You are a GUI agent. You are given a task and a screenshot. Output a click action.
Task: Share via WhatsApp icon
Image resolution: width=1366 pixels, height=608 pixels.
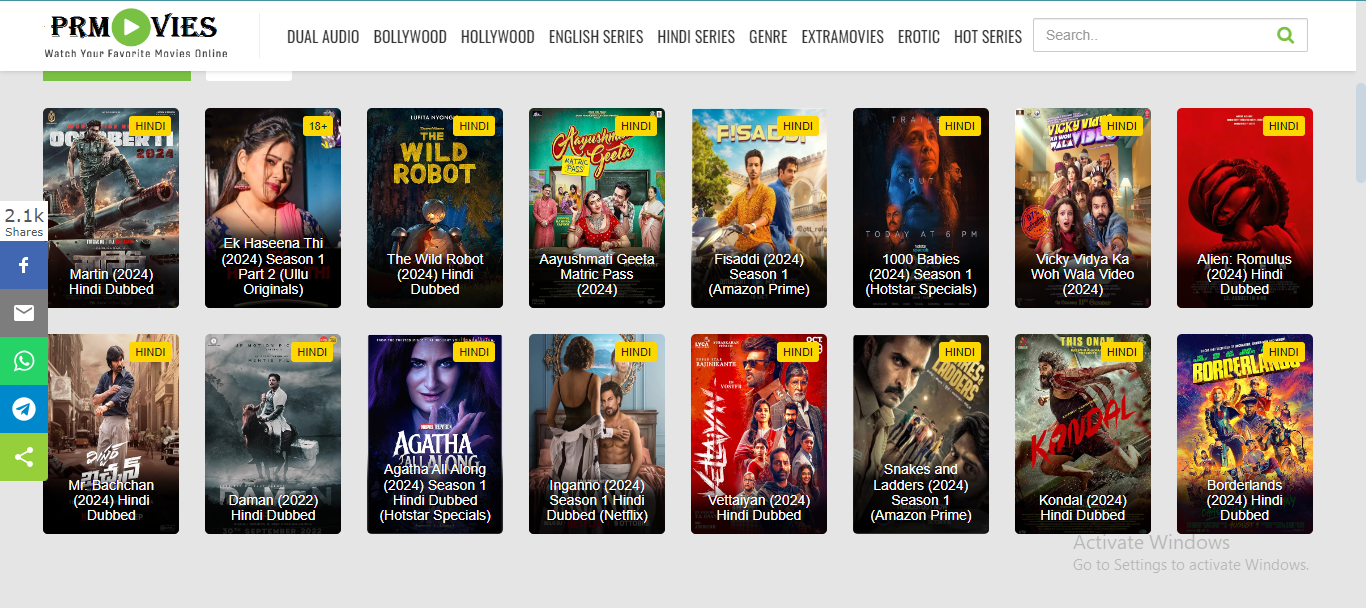coord(24,361)
